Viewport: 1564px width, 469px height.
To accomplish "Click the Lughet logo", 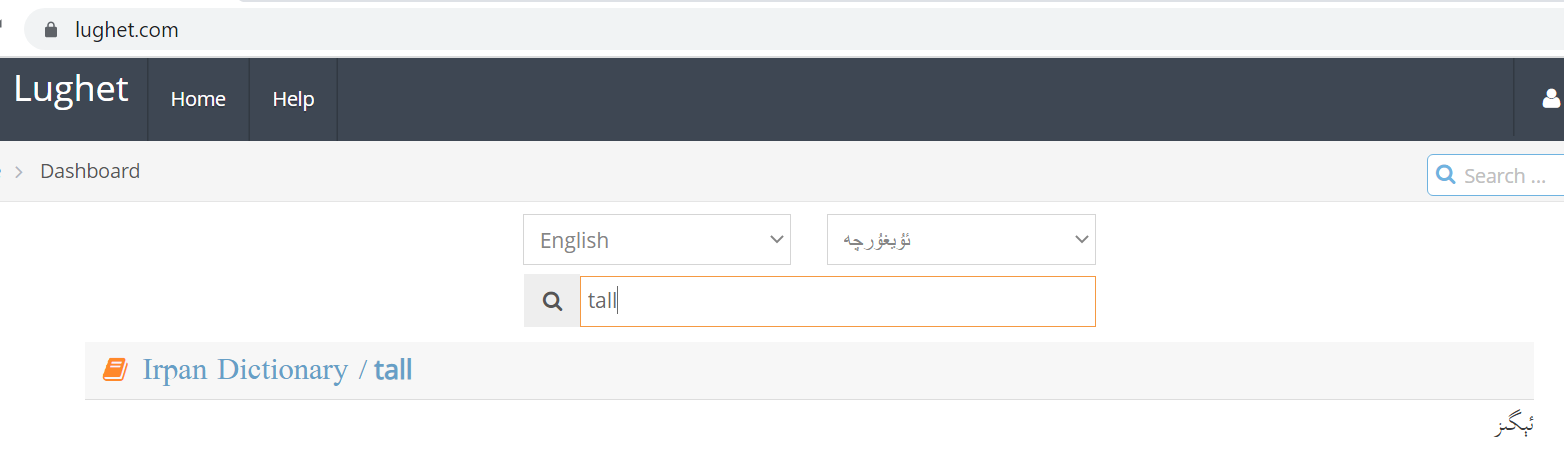I will tap(71, 89).
